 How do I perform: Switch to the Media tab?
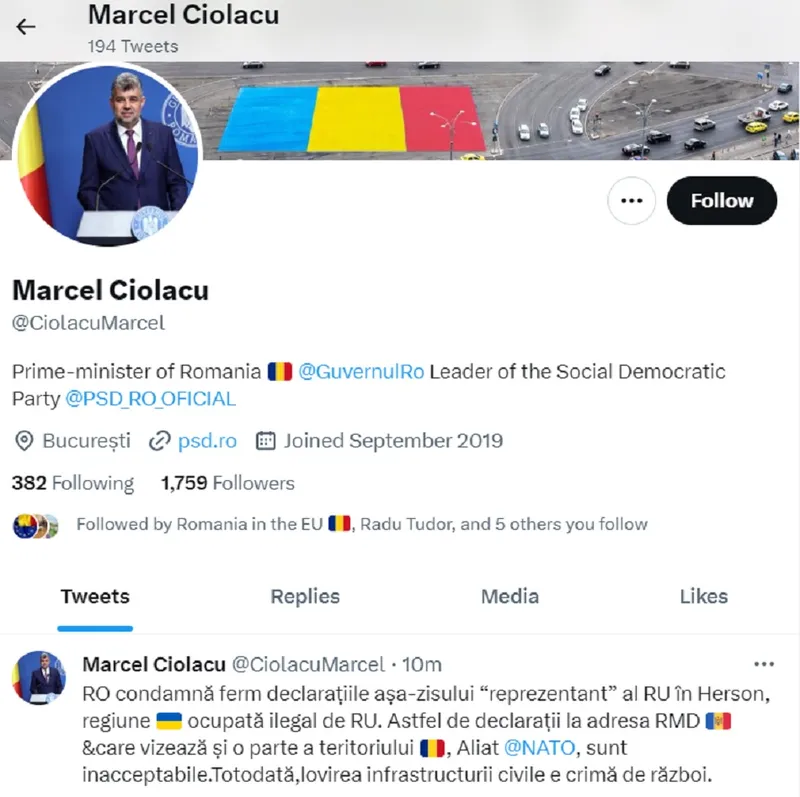[x=510, y=596]
